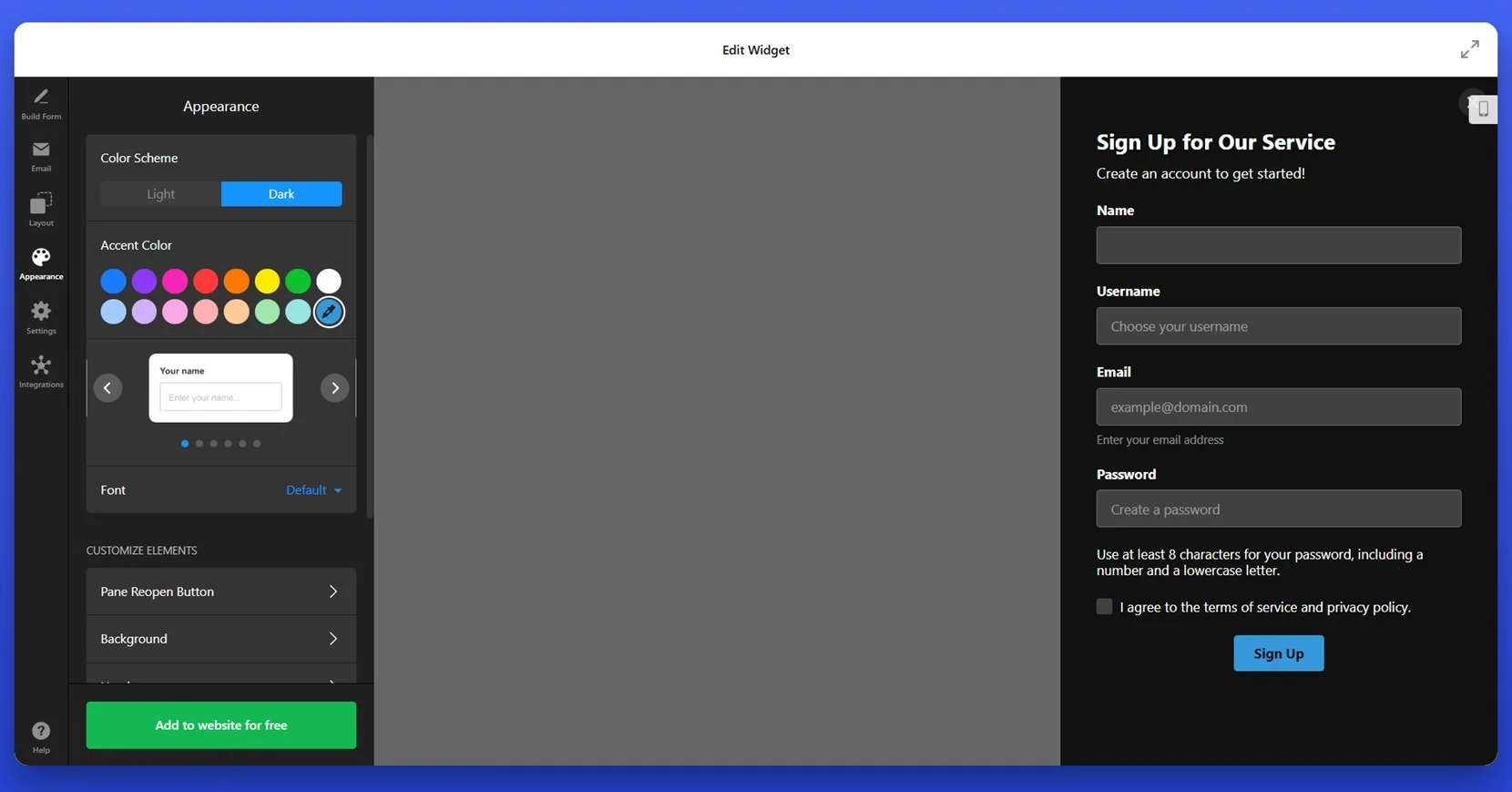
Task: Expand Pane Reopen Button settings
Action: click(220, 591)
